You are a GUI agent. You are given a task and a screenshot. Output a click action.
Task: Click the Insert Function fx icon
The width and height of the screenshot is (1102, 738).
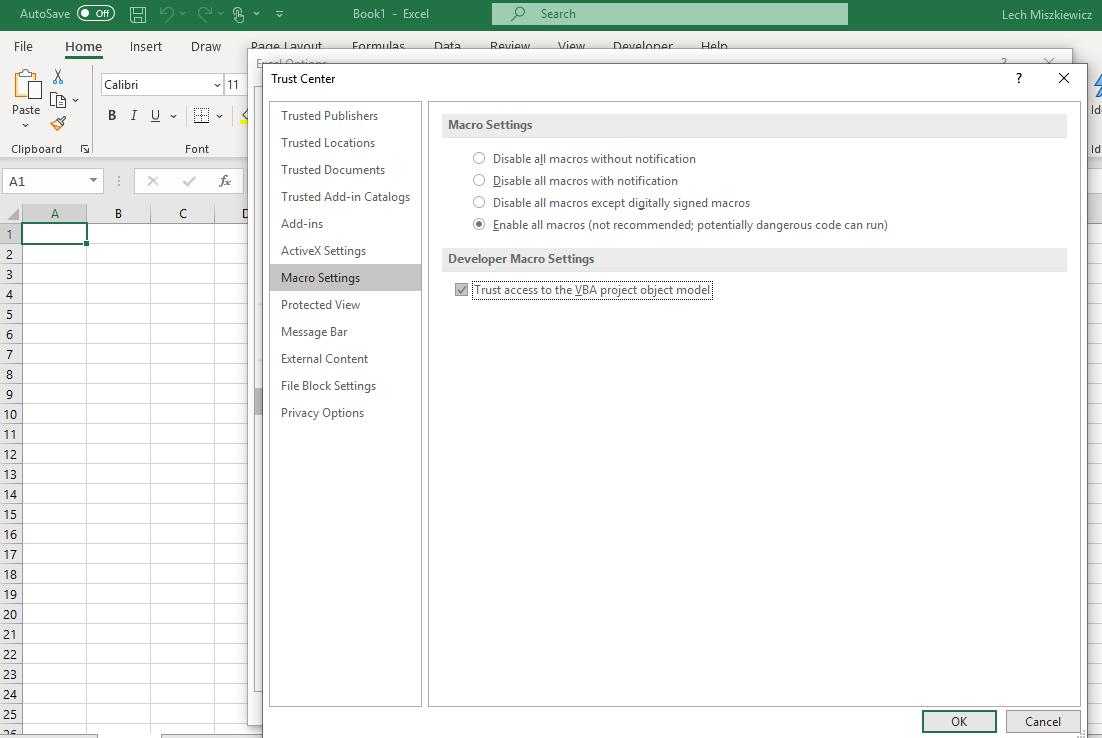click(225, 181)
